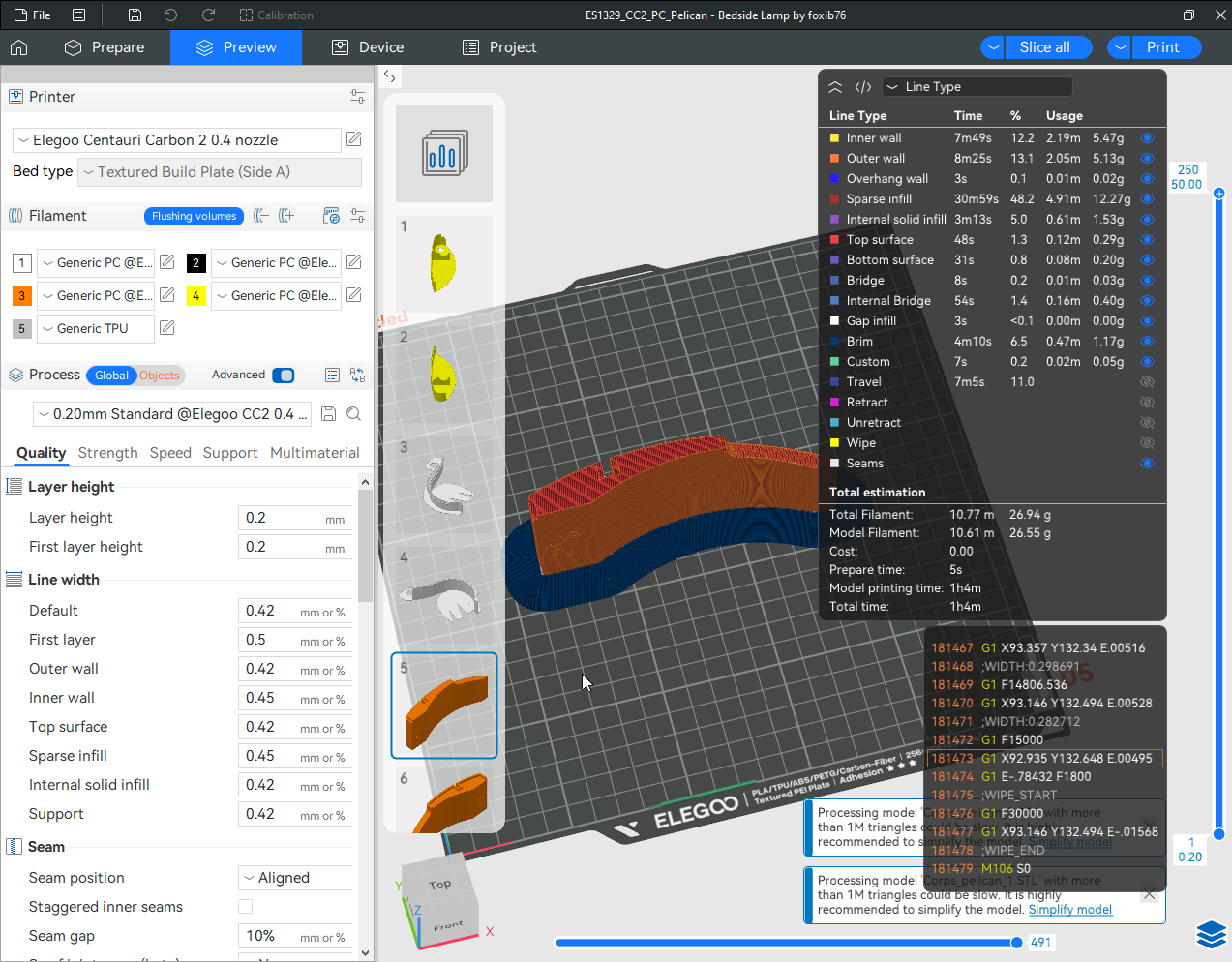Search process settings magnifier icon
Image resolution: width=1232 pixels, height=962 pixels.
(354, 414)
